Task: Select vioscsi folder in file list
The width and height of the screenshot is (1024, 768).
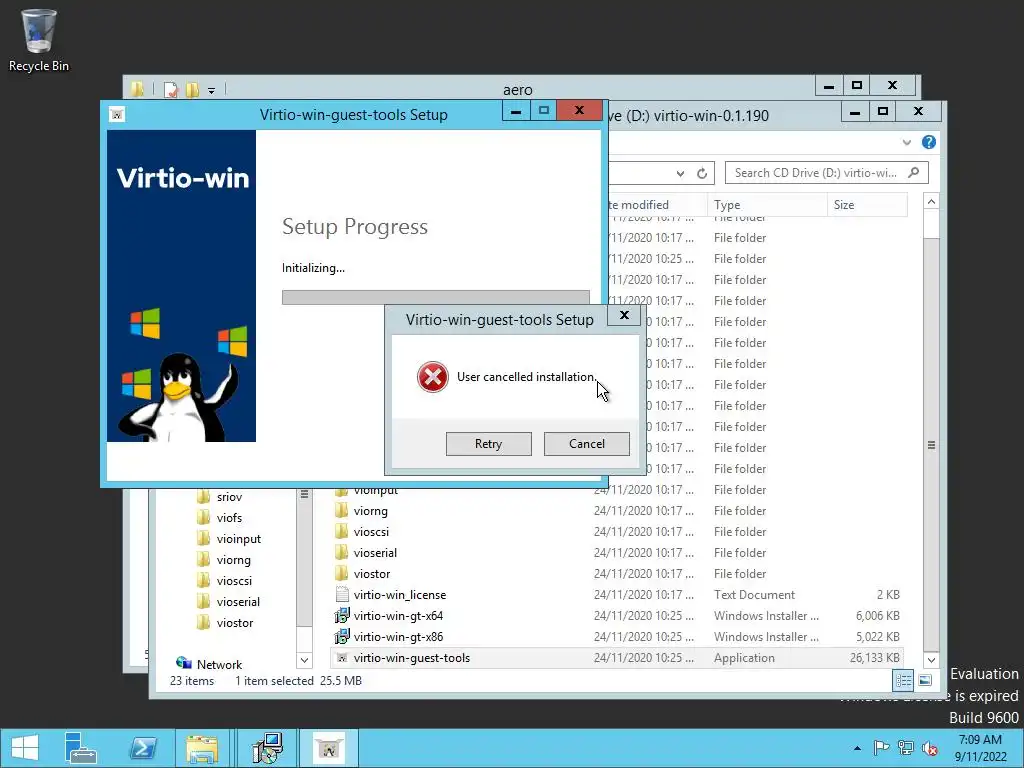Action: click(x=371, y=532)
